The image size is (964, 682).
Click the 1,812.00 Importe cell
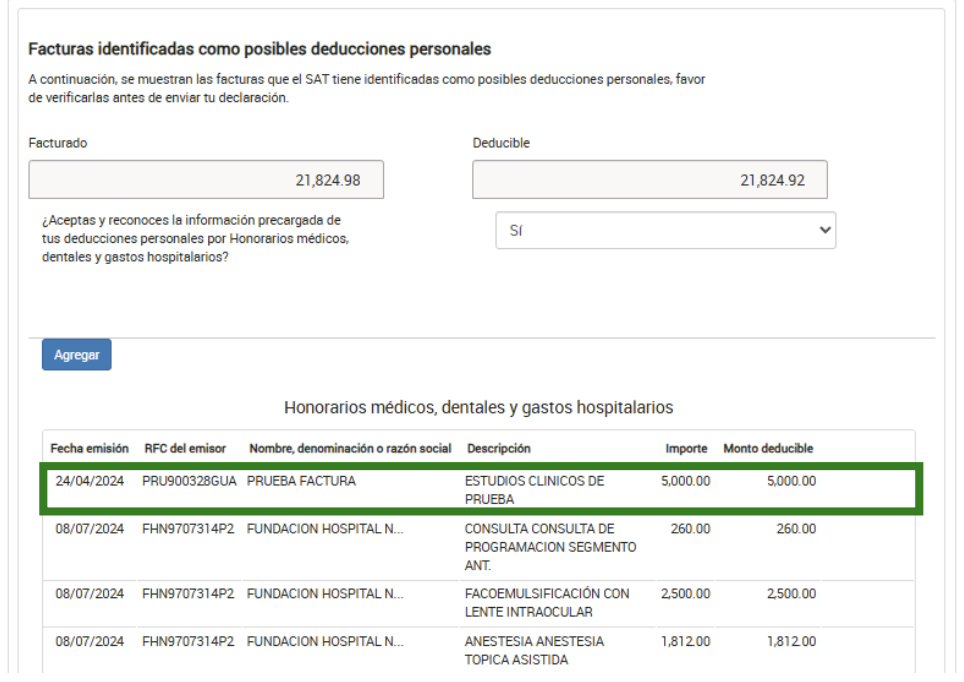(685, 641)
